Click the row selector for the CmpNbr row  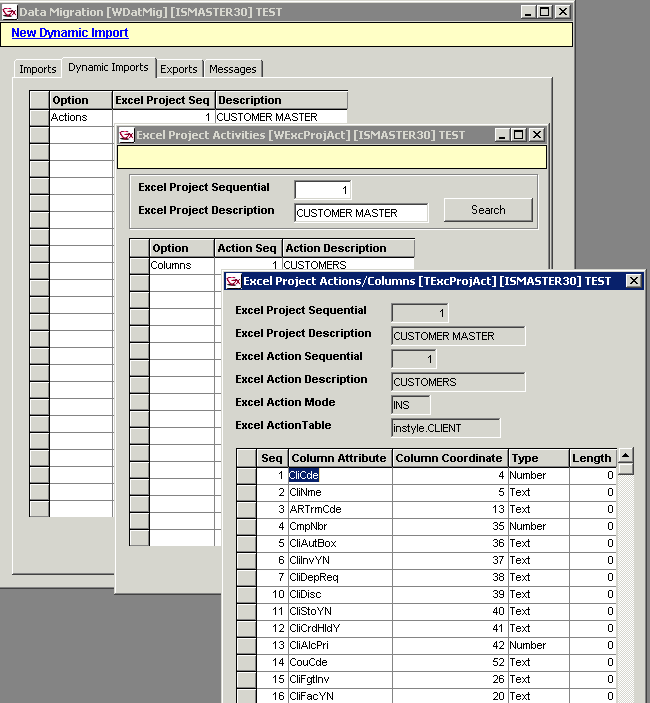247,527
